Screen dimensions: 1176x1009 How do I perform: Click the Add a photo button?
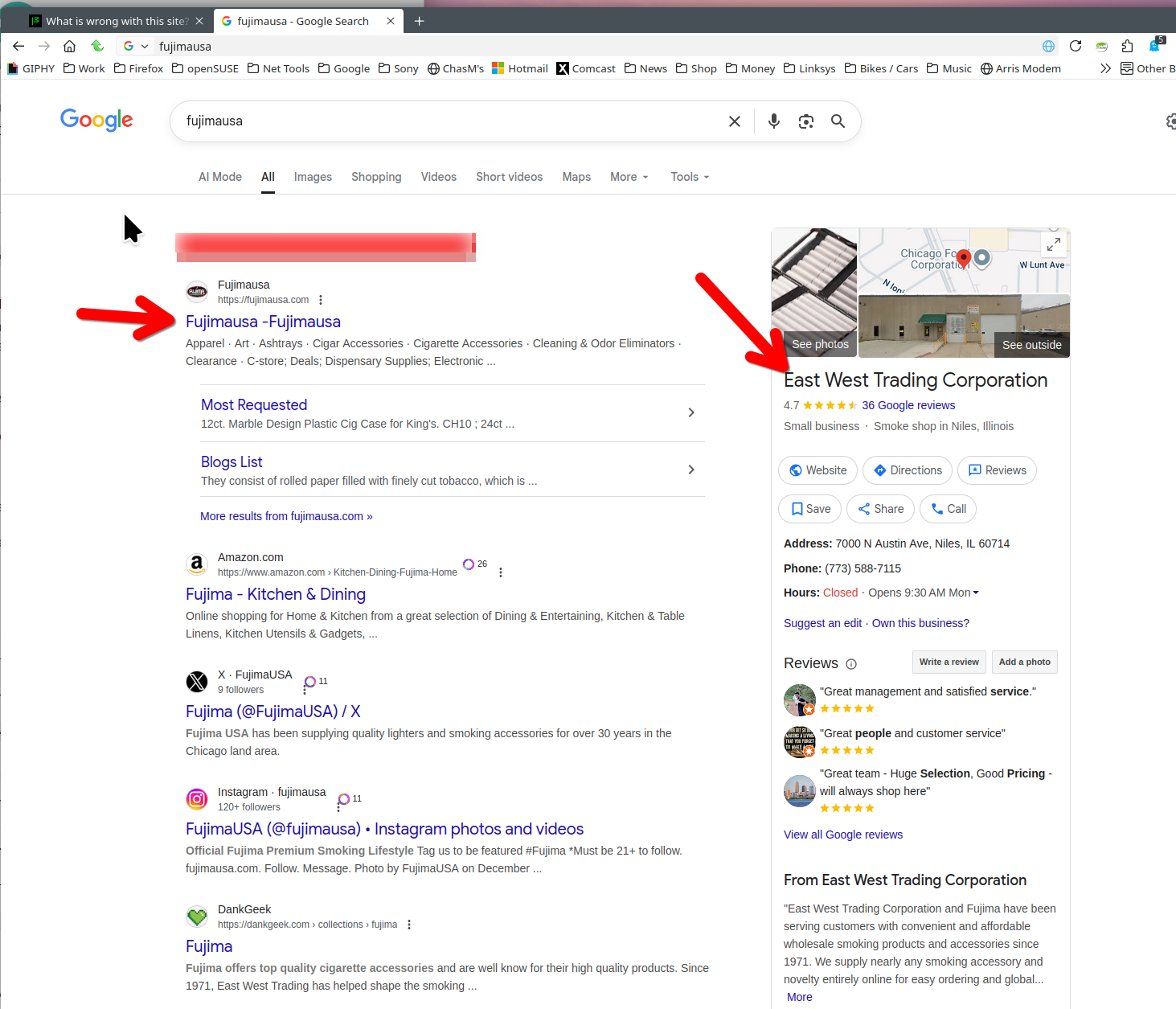click(1025, 662)
